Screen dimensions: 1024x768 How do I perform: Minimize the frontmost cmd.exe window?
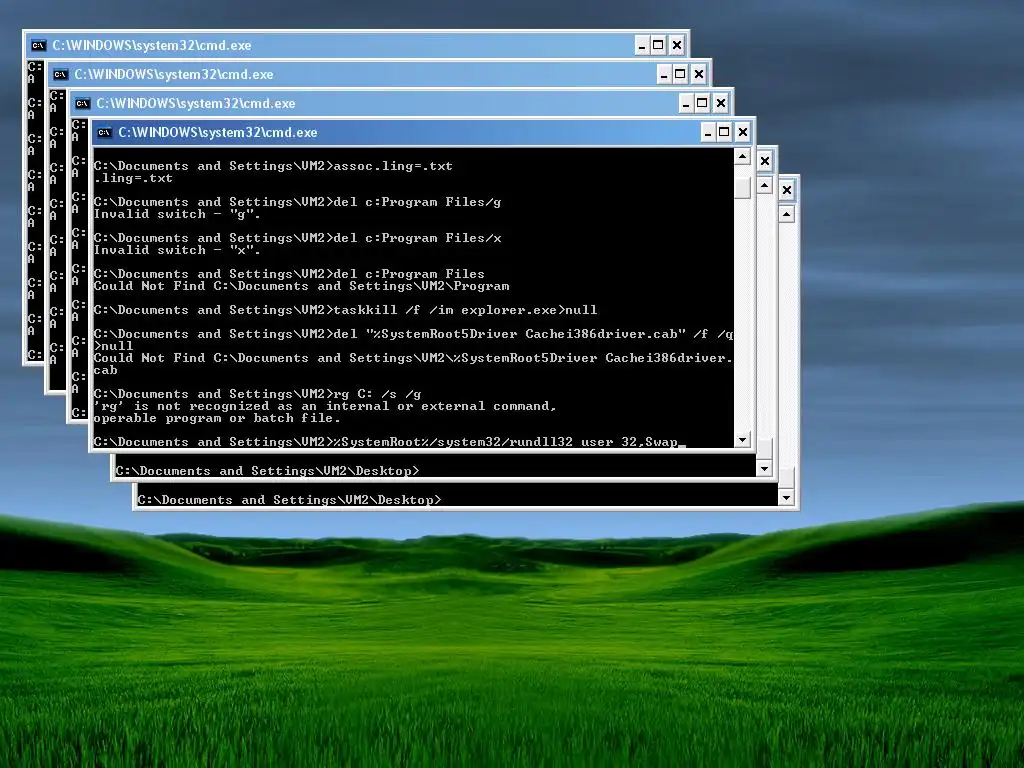708,133
